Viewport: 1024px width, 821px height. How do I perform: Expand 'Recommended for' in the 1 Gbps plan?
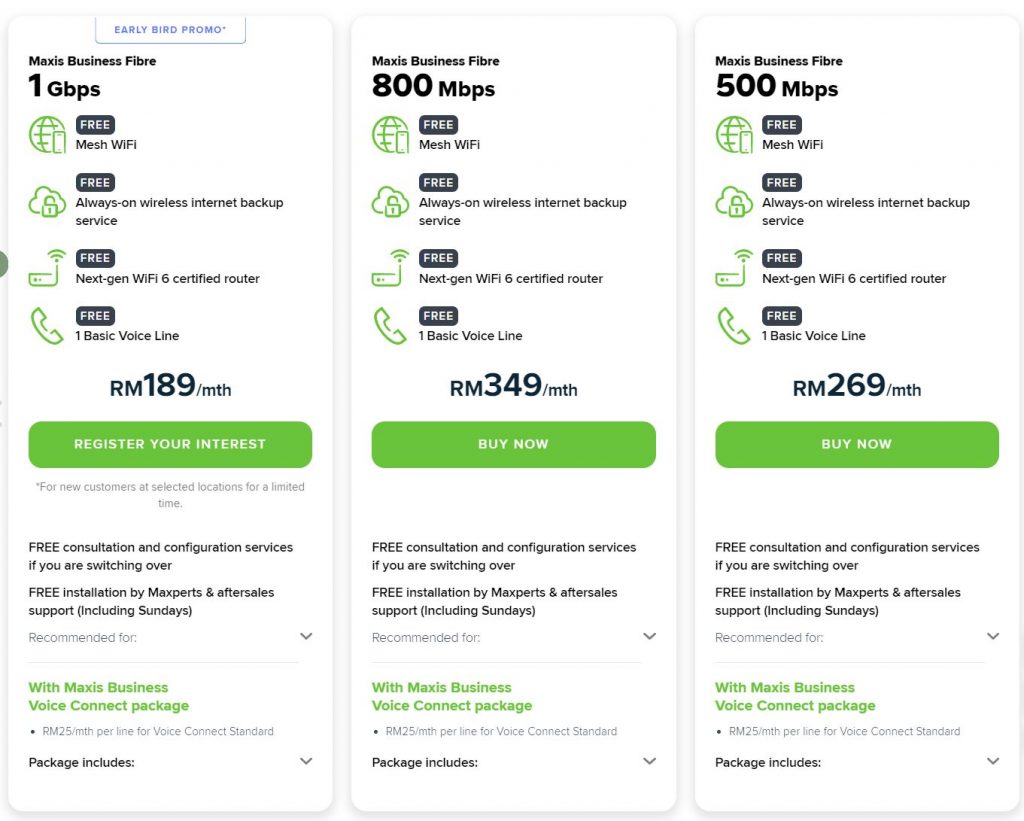pyautogui.click(x=306, y=637)
